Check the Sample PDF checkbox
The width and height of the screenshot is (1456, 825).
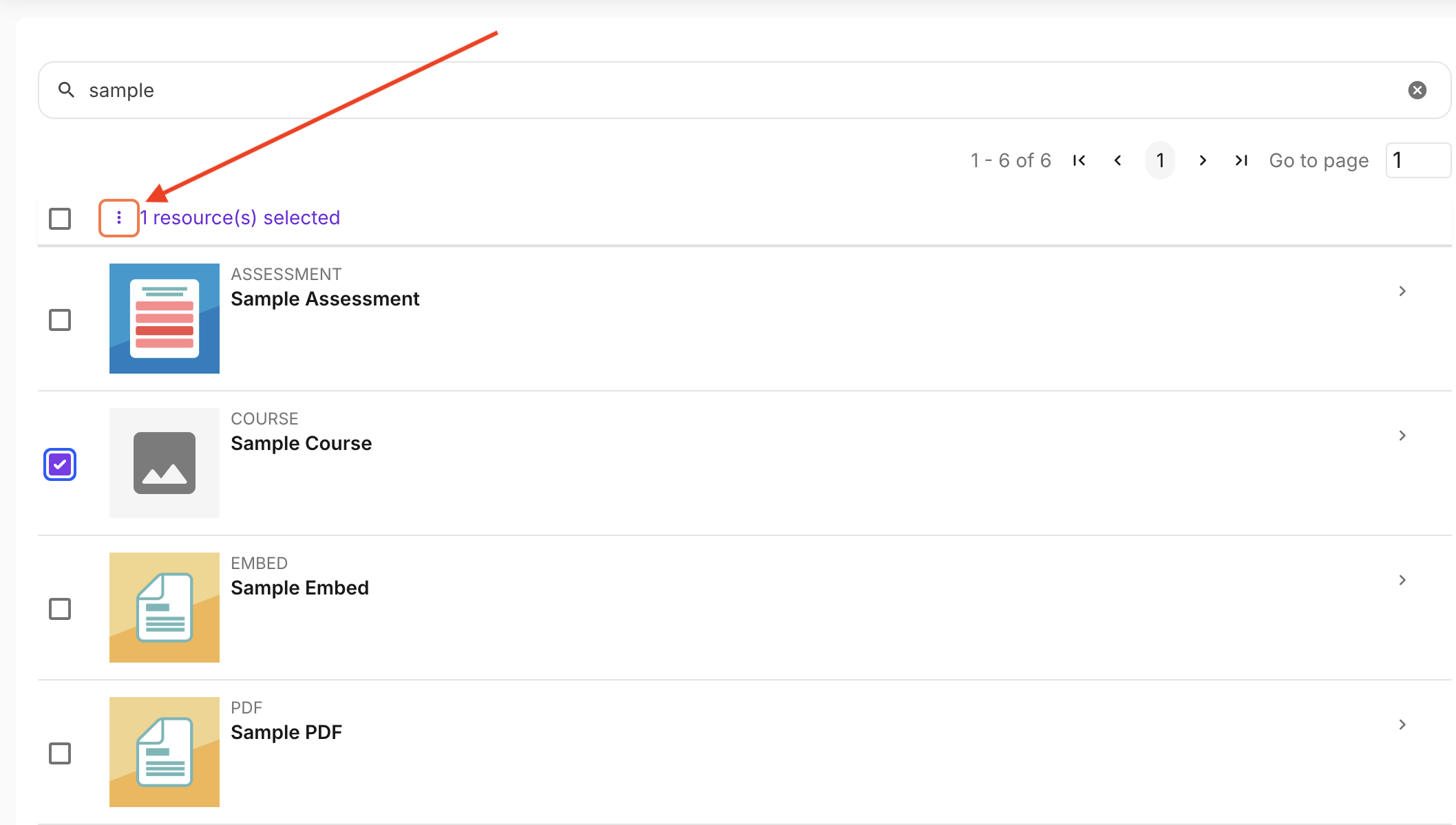click(x=60, y=753)
